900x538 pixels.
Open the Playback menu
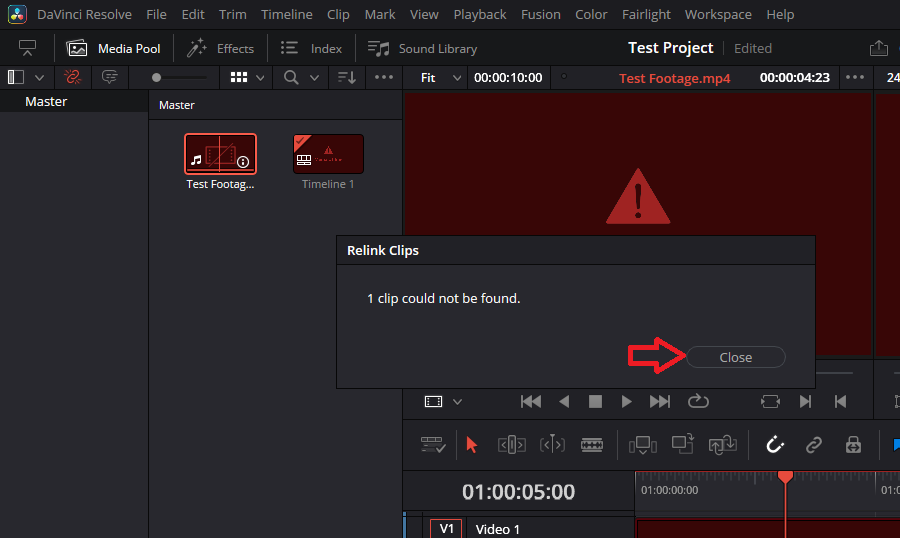479,14
